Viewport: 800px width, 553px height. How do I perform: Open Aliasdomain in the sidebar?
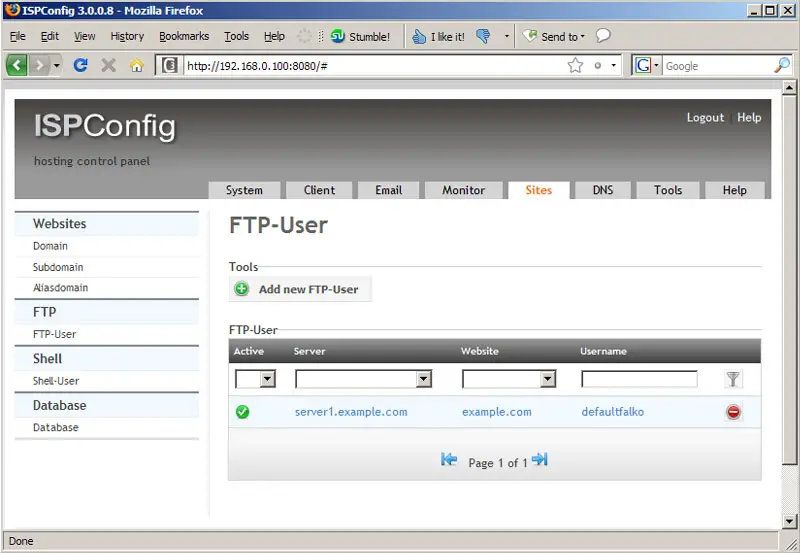pos(60,288)
